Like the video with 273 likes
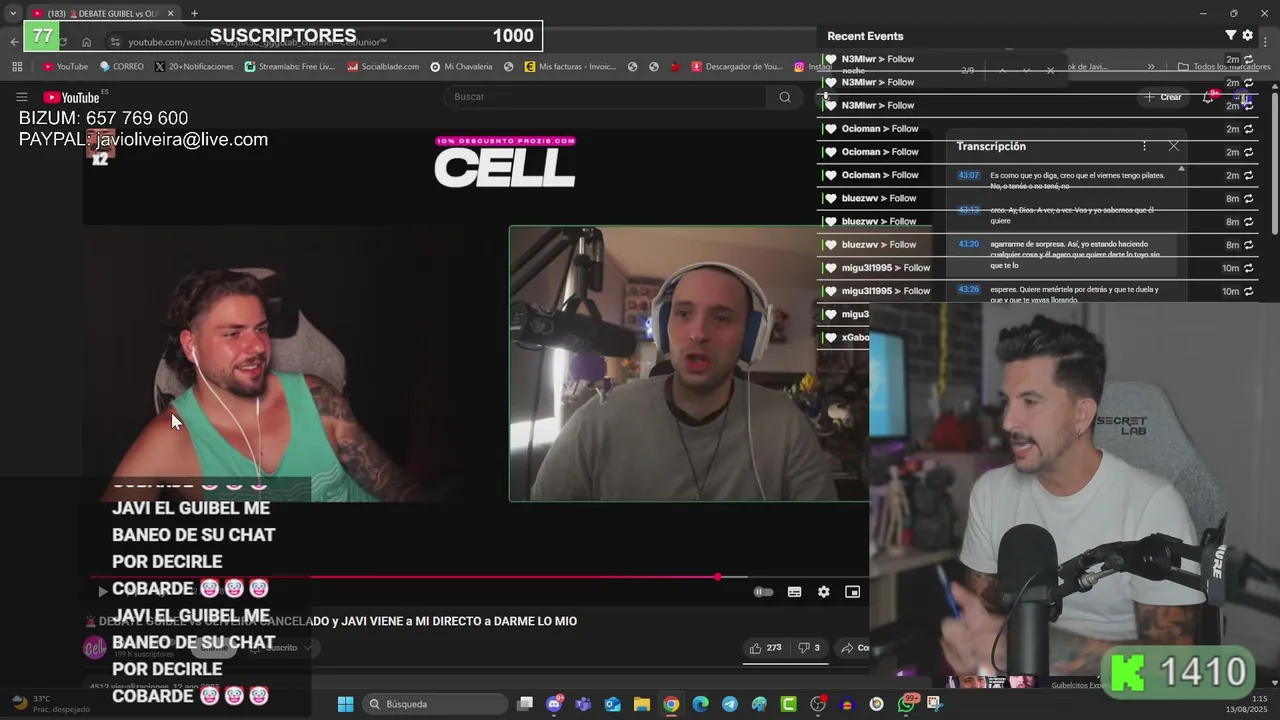Image resolution: width=1280 pixels, height=720 pixels. [x=766, y=648]
